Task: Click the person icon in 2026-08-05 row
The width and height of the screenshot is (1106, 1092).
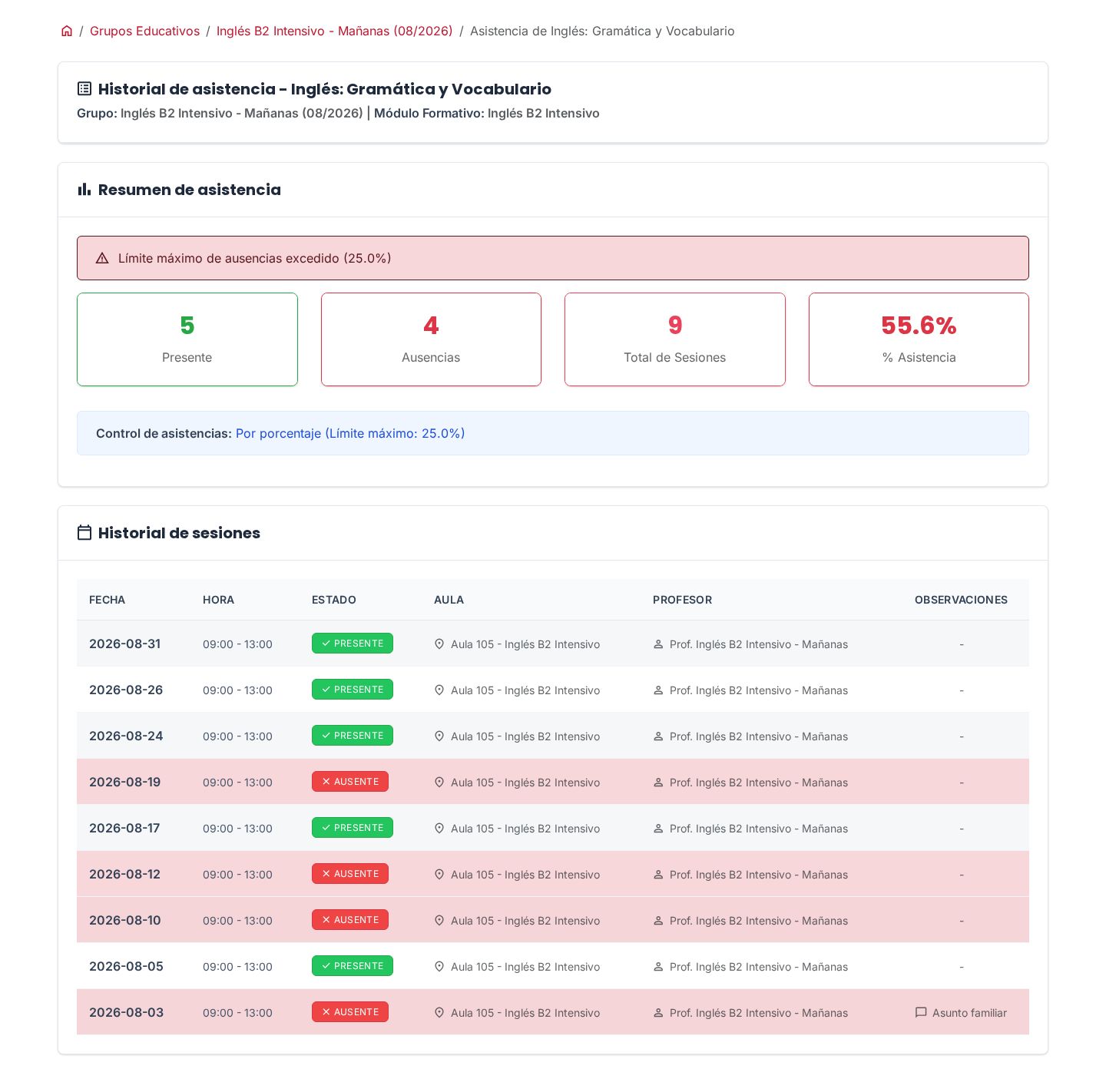Action: (x=658, y=966)
